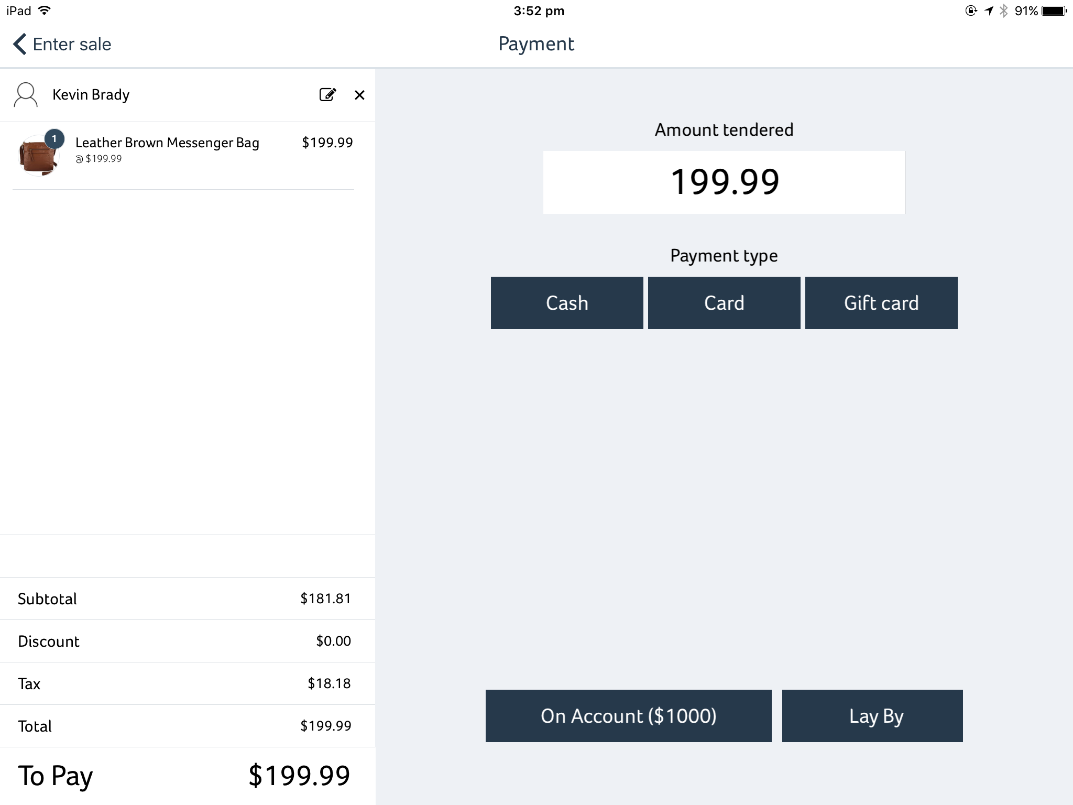The height and width of the screenshot is (805, 1073).
Task: Edit customer Kevin Brady details
Action: (328, 94)
